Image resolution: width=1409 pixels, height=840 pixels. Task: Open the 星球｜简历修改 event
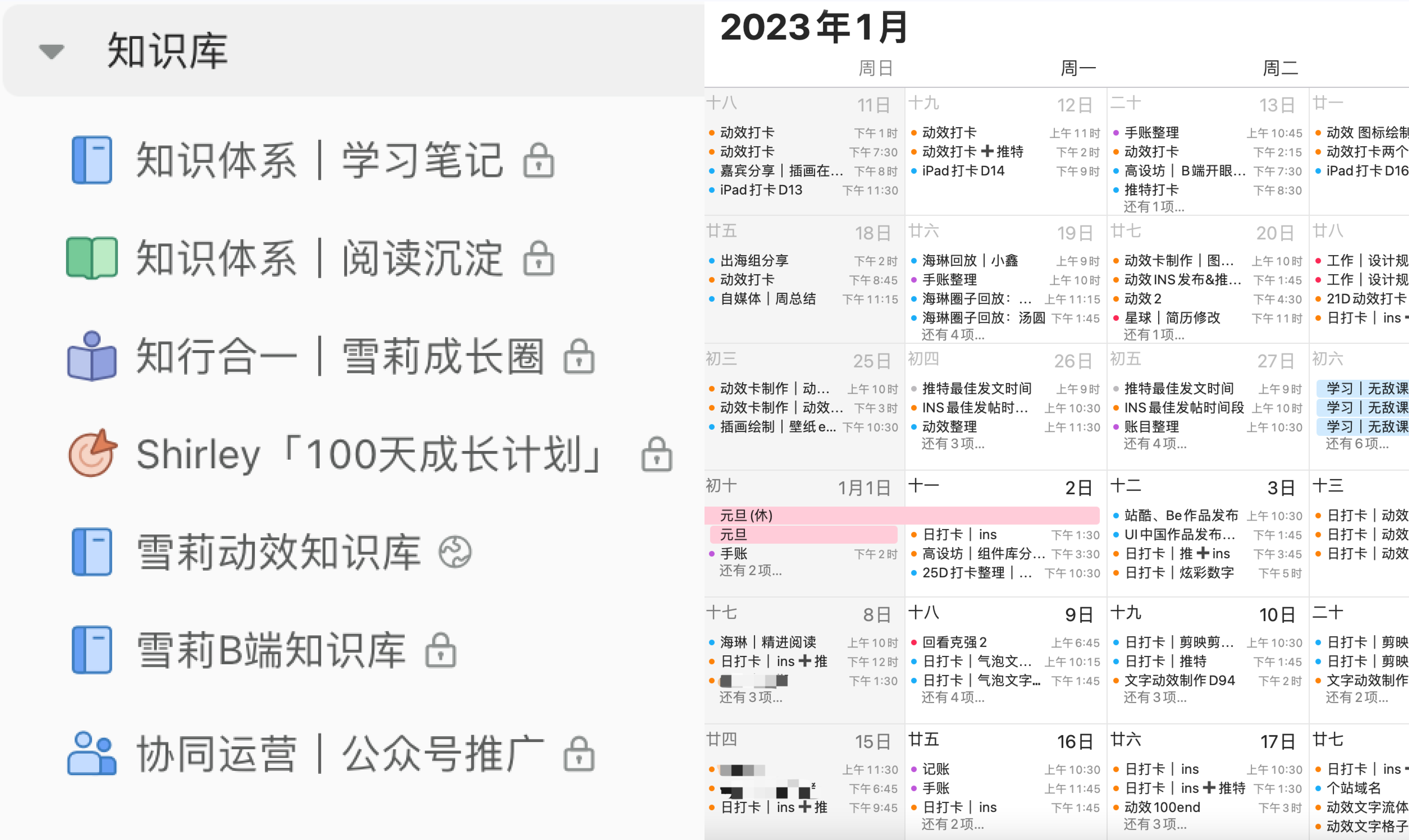[1208, 318]
